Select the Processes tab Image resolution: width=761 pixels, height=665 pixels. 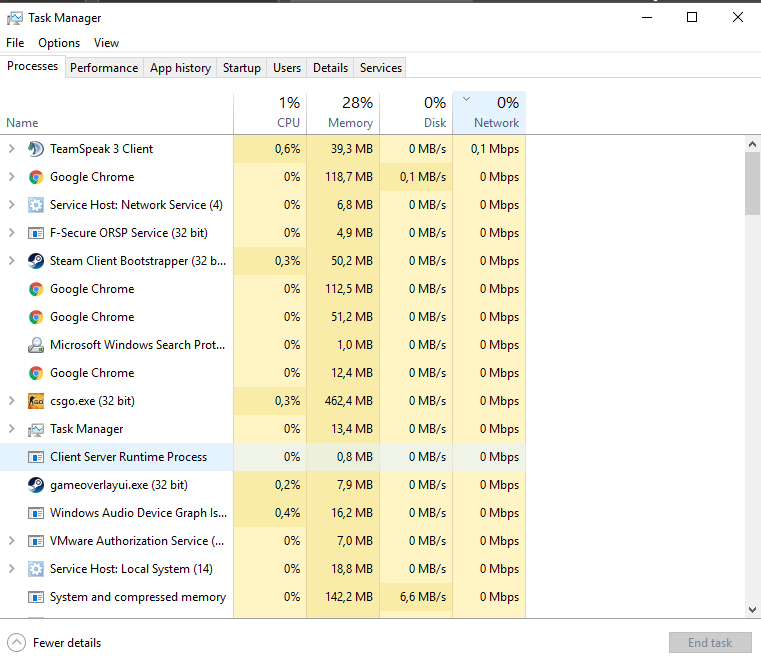click(x=33, y=66)
